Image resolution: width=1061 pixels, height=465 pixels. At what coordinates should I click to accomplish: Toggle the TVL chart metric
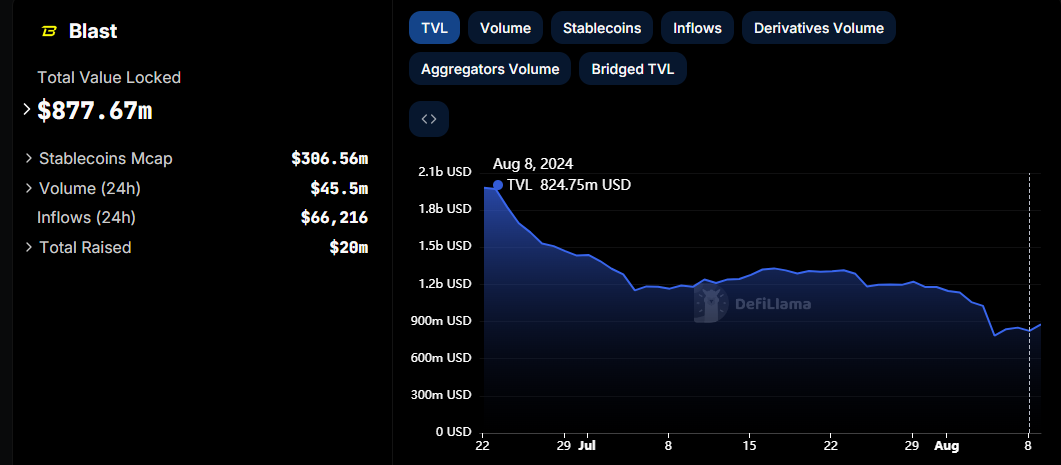(x=434, y=28)
